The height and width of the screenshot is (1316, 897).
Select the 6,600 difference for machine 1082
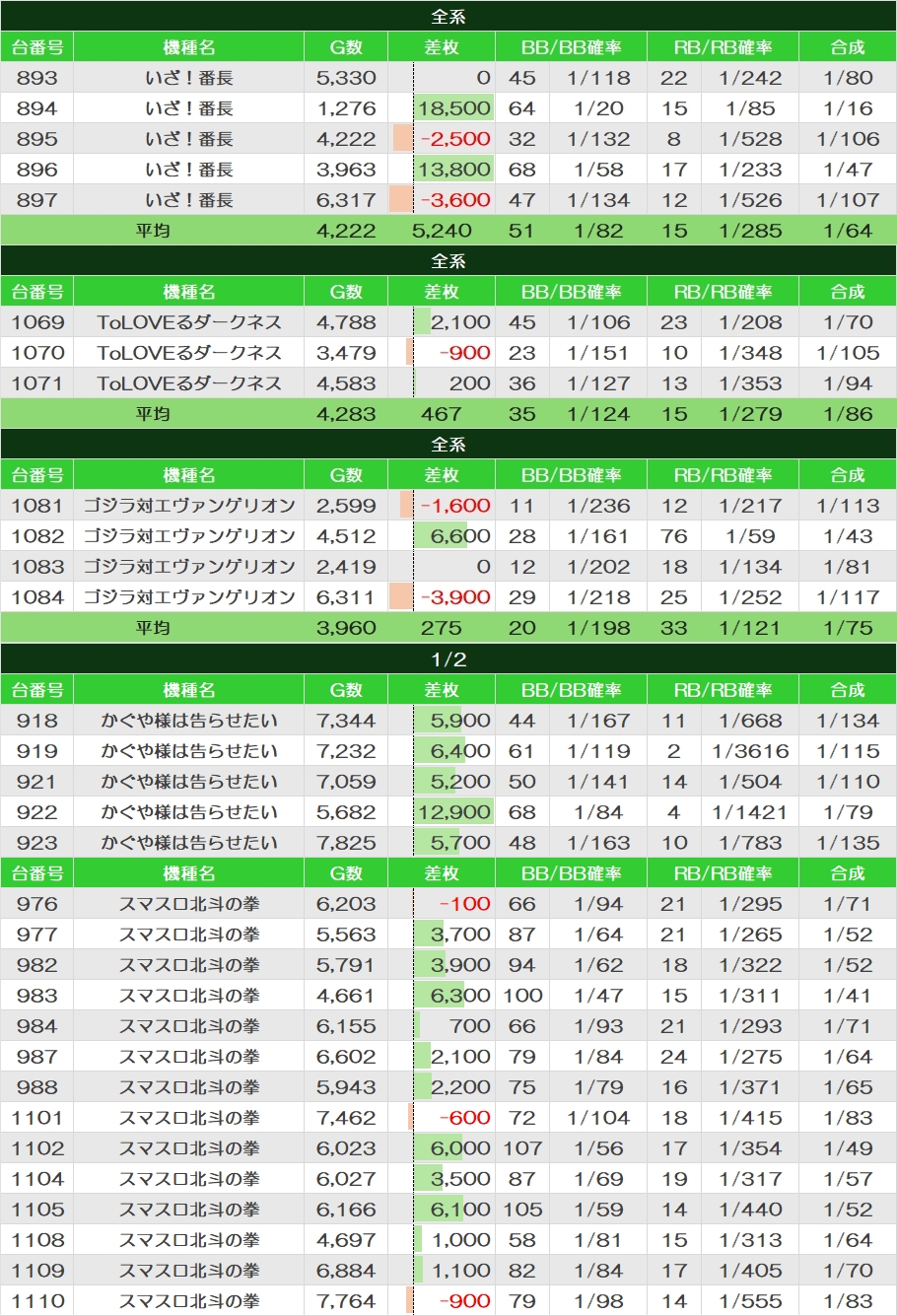[460, 536]
